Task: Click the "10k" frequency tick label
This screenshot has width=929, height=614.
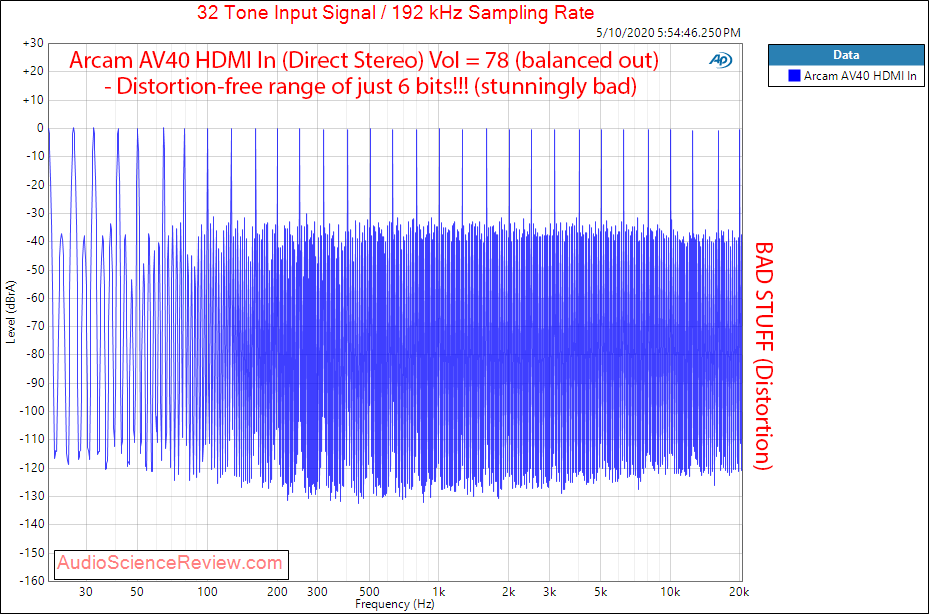Action: [x=670, y=591]
